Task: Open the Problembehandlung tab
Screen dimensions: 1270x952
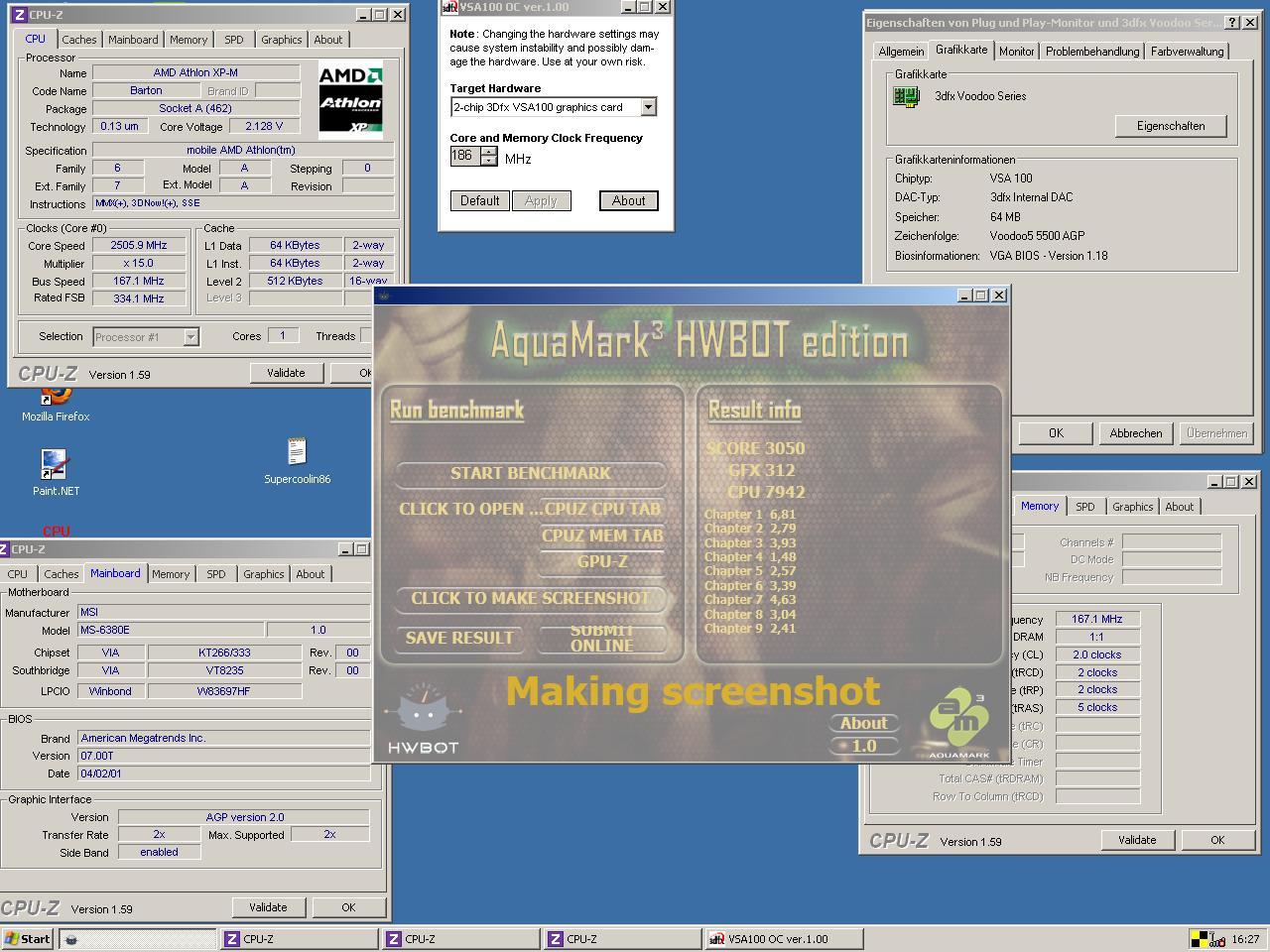Action: pyautogui.click(x=1092, y=52)
